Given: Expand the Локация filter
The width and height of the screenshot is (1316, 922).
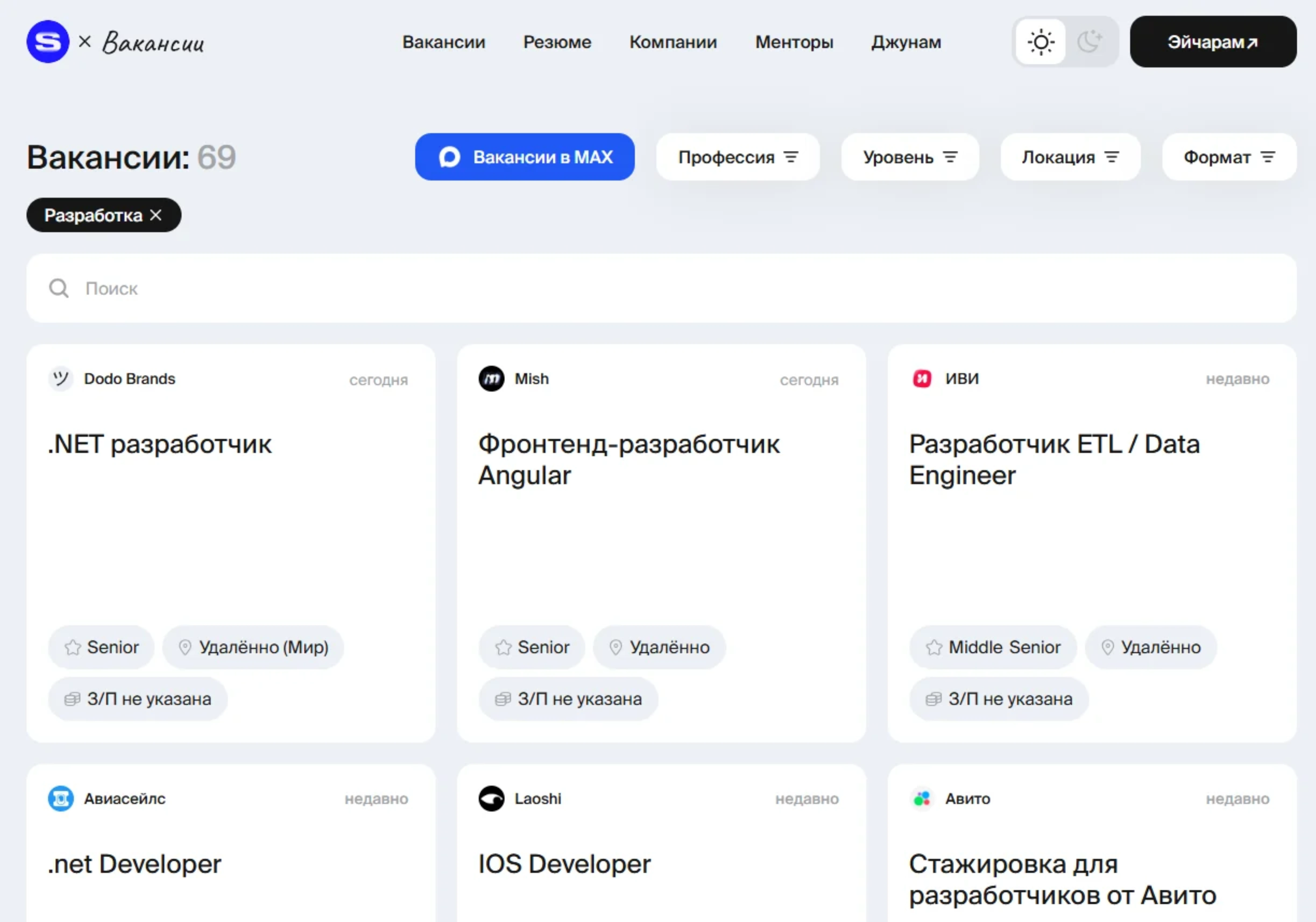Looking at the screenshot, I should (1070, 157).
